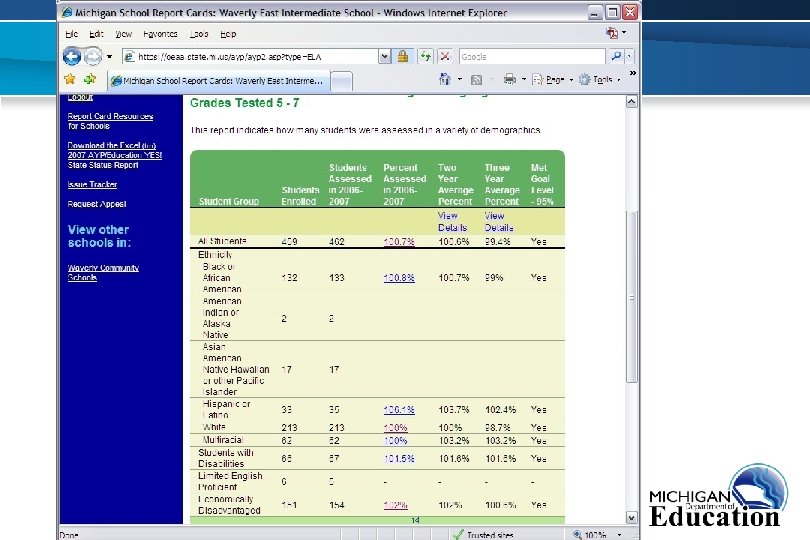Go back with the browser Back arrow

click(x=72, y=56)
